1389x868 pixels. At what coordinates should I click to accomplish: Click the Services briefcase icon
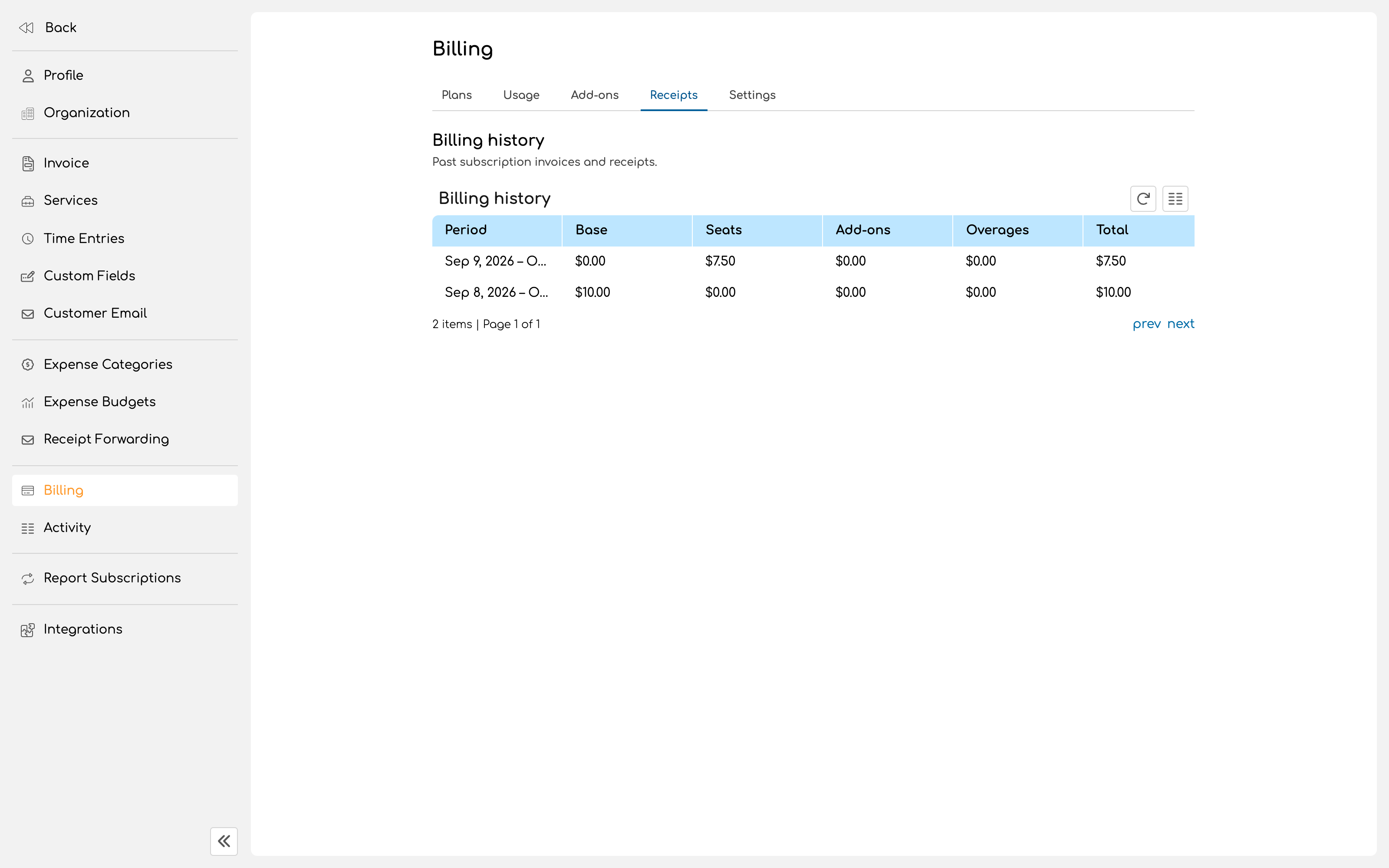click(27, 201)
